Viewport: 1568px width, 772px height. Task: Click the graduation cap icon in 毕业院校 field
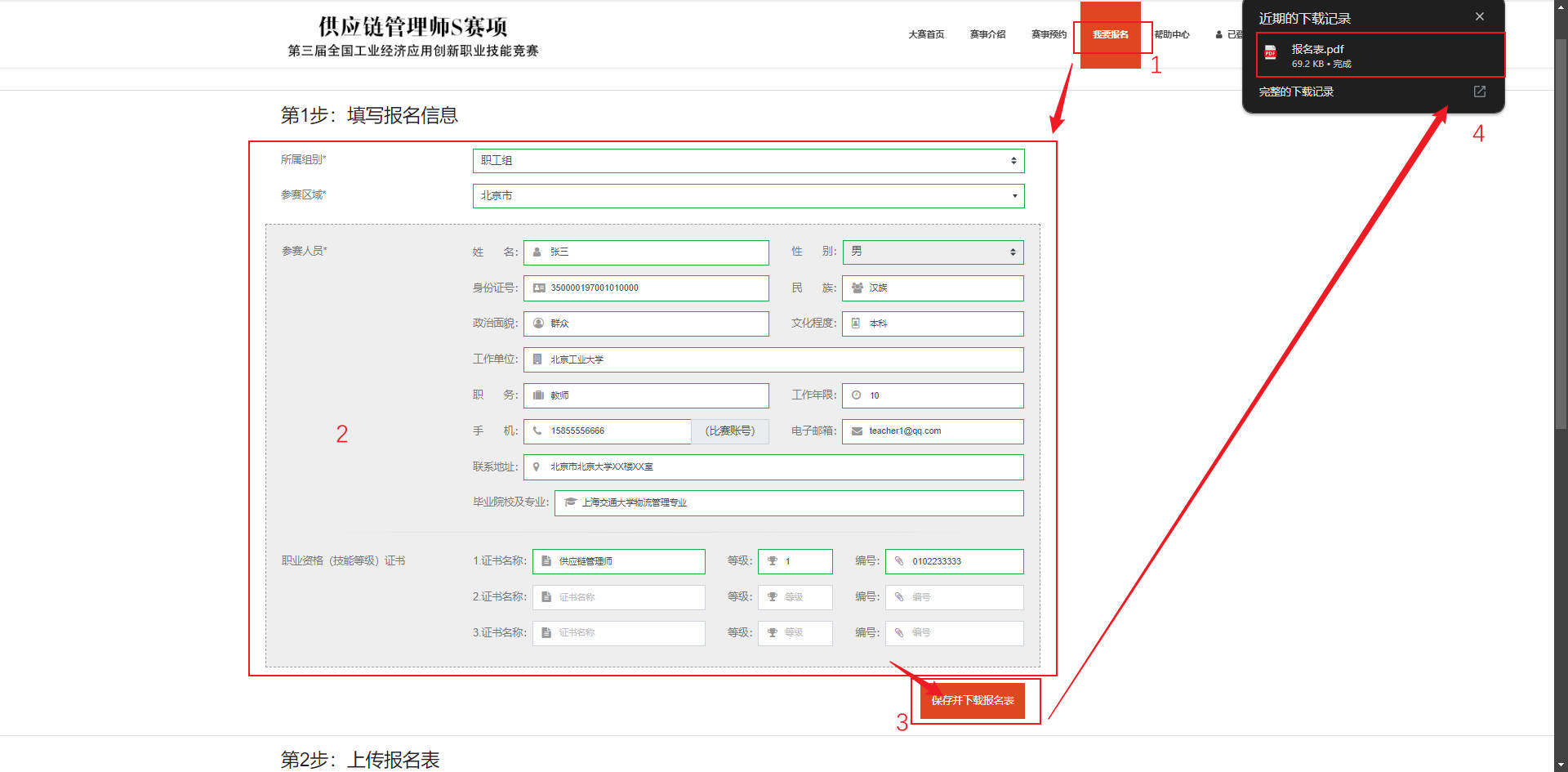(x=571, y=502)
